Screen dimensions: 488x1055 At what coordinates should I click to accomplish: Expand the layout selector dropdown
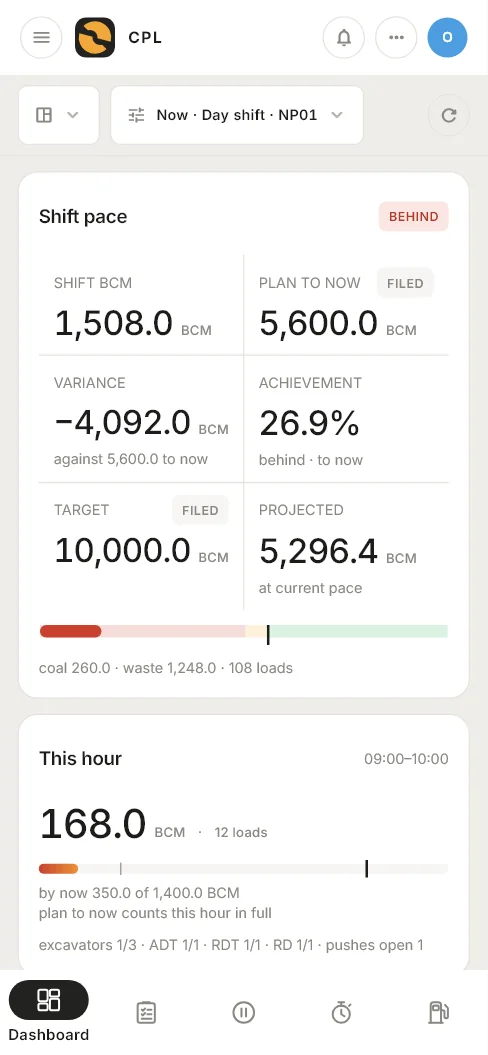pyautogui.click(x=59, y=115)
